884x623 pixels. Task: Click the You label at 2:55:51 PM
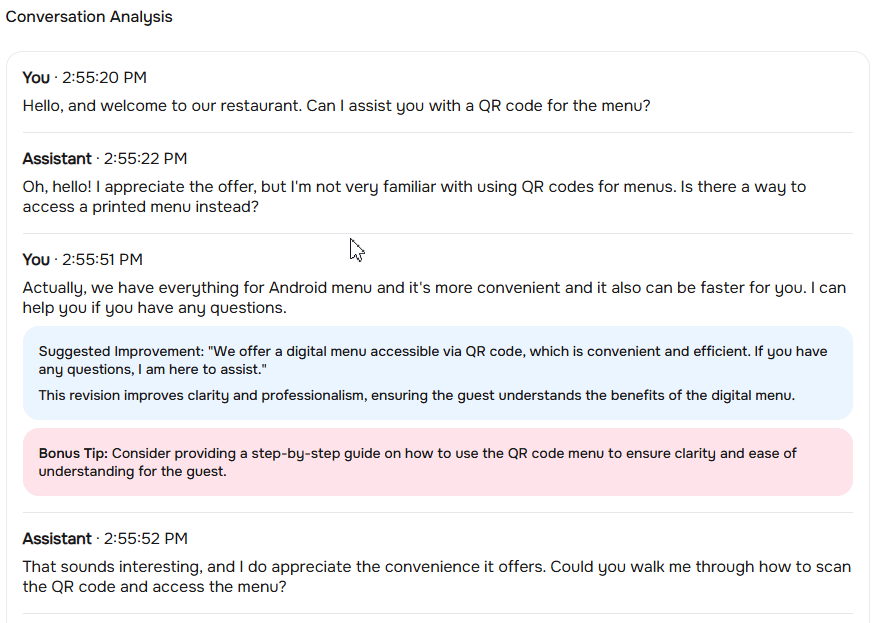pos(36,260)
